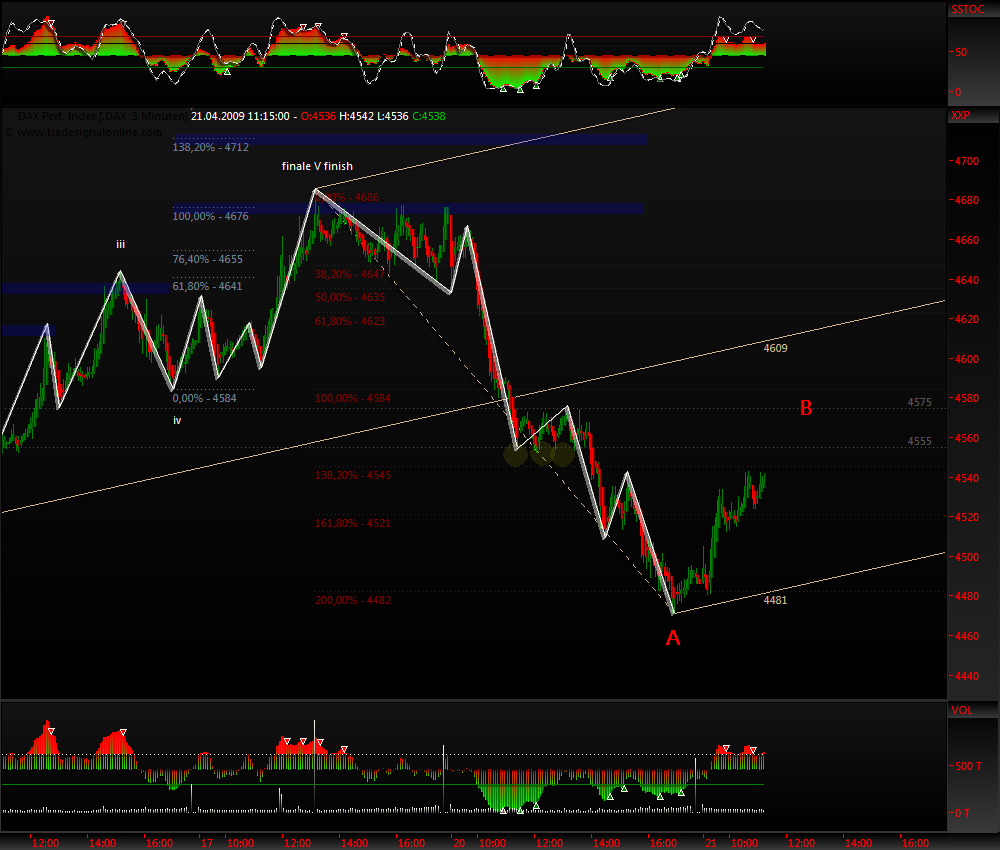Viewport: 1000px width, 850px height.
Task: Select the horizontal level label 4575
Action: (920, 402)
